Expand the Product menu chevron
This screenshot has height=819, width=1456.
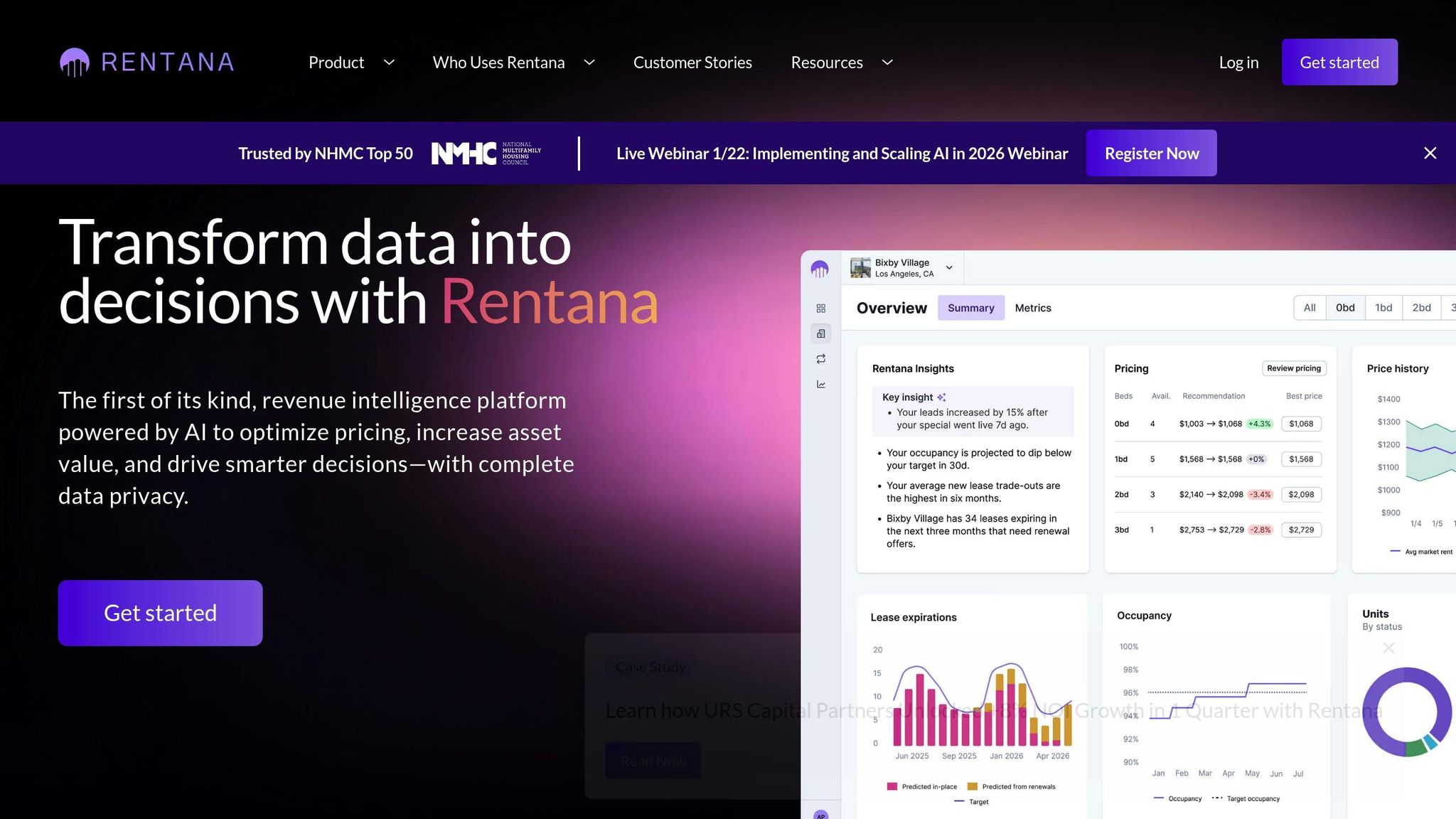pos(389,63)
